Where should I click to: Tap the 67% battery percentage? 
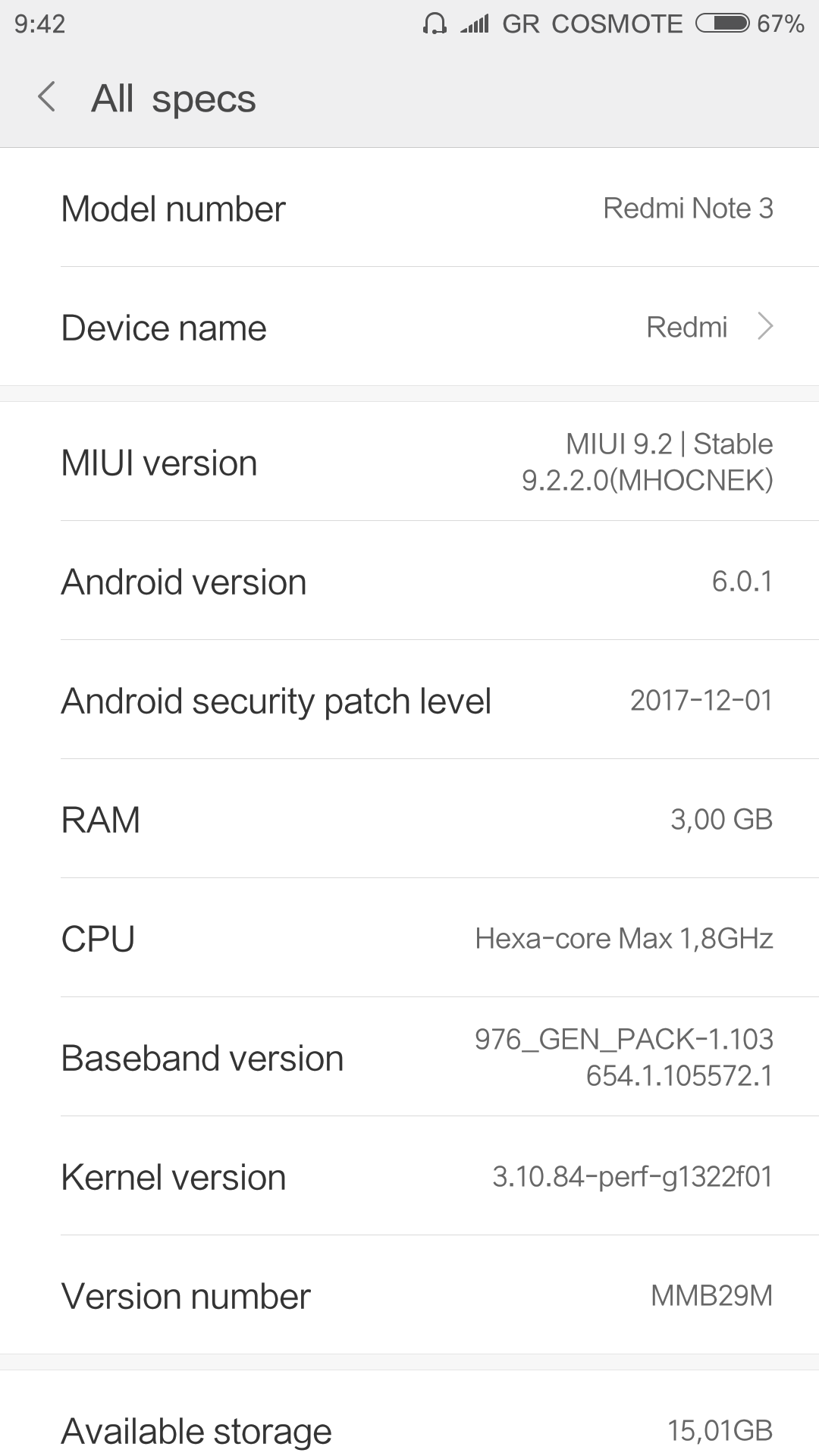click(x=780, y=24)
